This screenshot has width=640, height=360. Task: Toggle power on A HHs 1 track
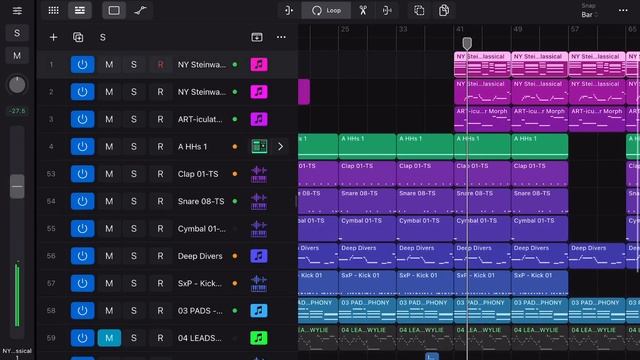(x=82, y=147)
